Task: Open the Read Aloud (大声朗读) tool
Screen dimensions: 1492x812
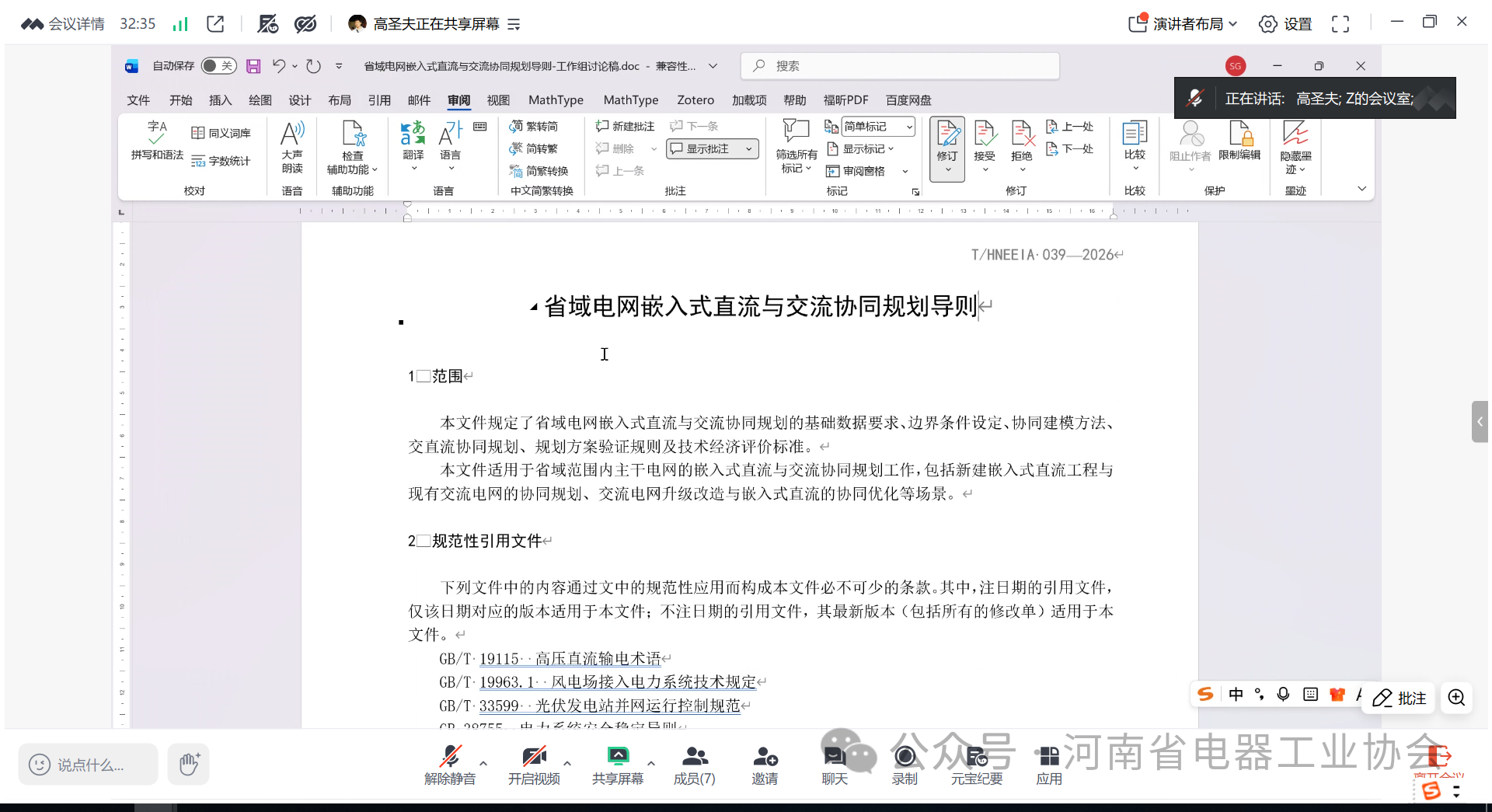Action: coord(292,148)
